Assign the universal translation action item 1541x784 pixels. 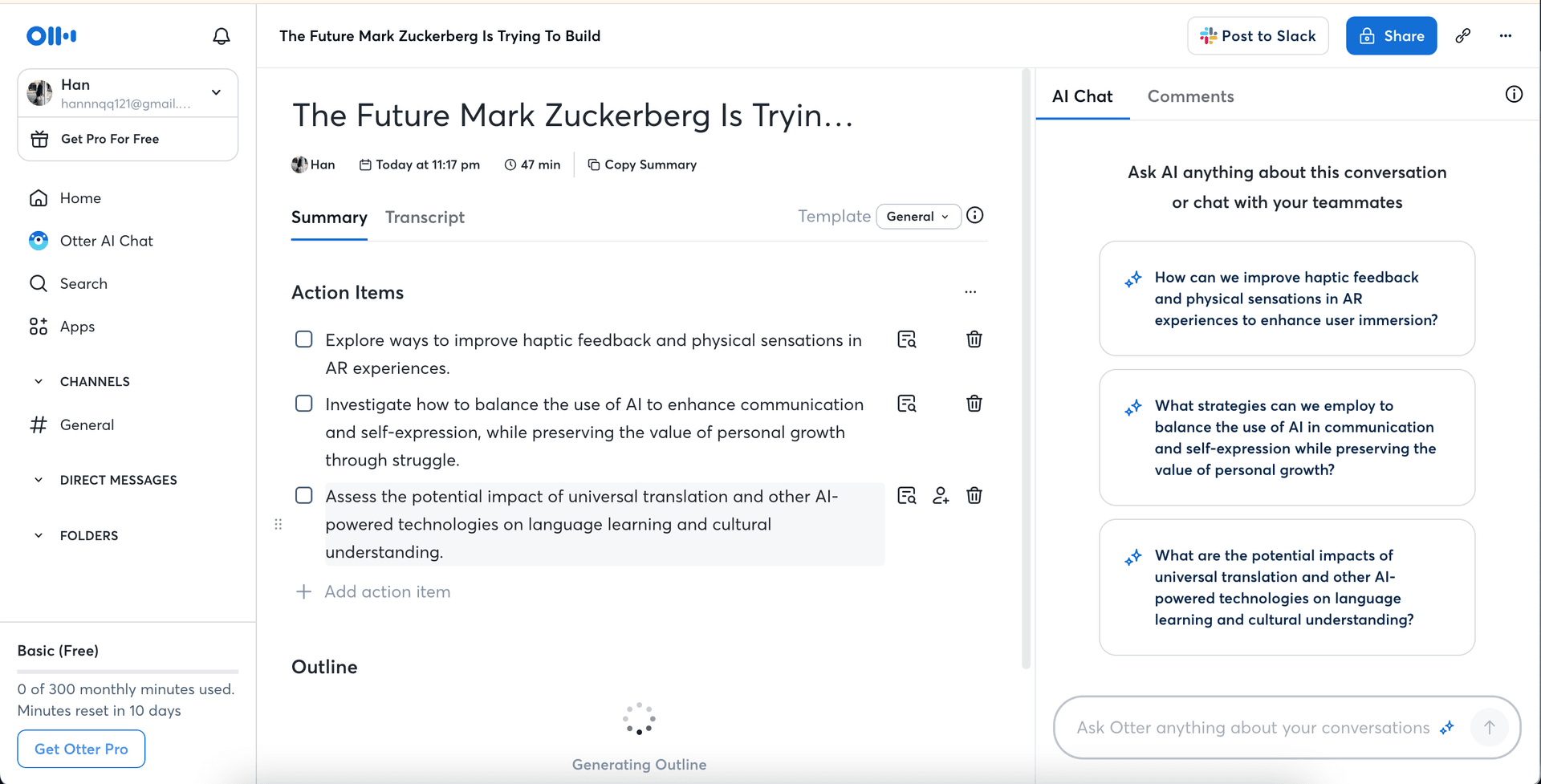[x=940, y=496]
